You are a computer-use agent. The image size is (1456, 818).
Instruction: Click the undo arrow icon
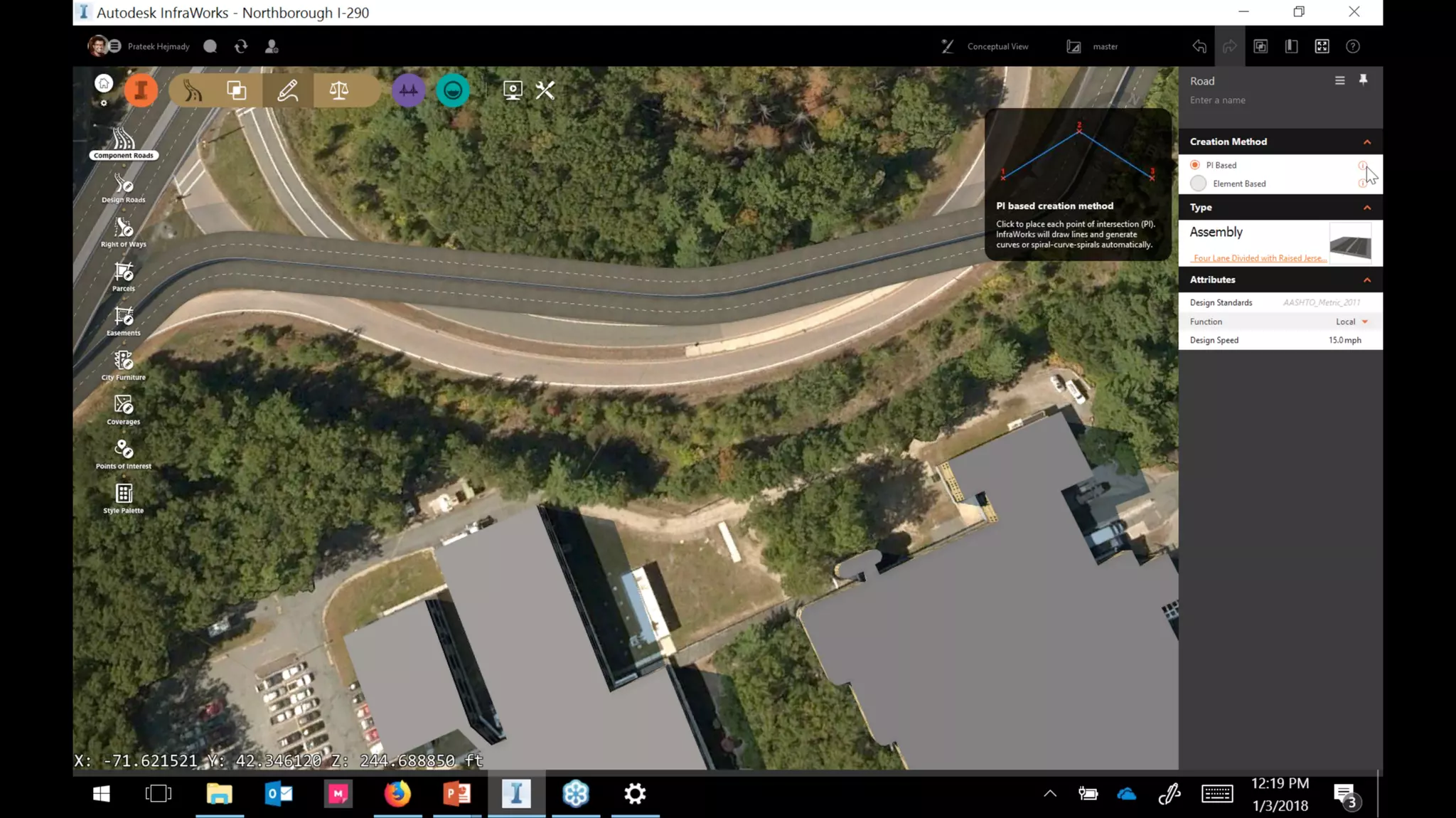[1199, 46]
